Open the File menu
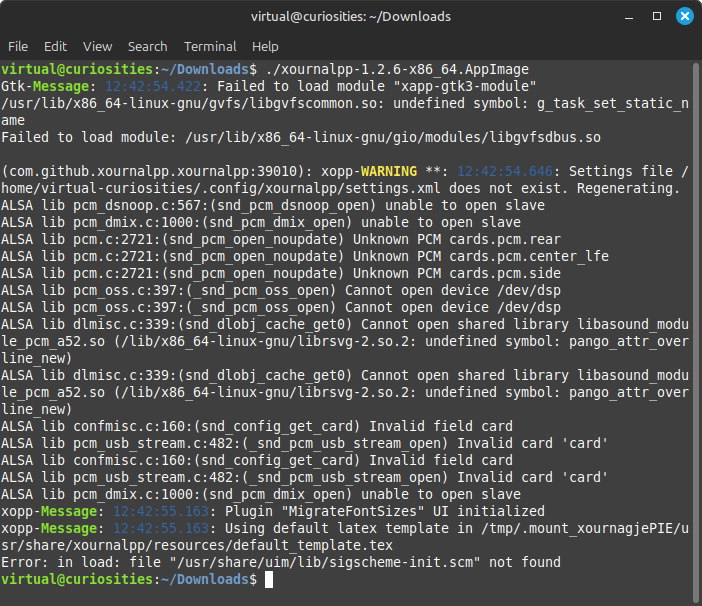This screenshot has height=606, width=702. (x=18, y=47)
